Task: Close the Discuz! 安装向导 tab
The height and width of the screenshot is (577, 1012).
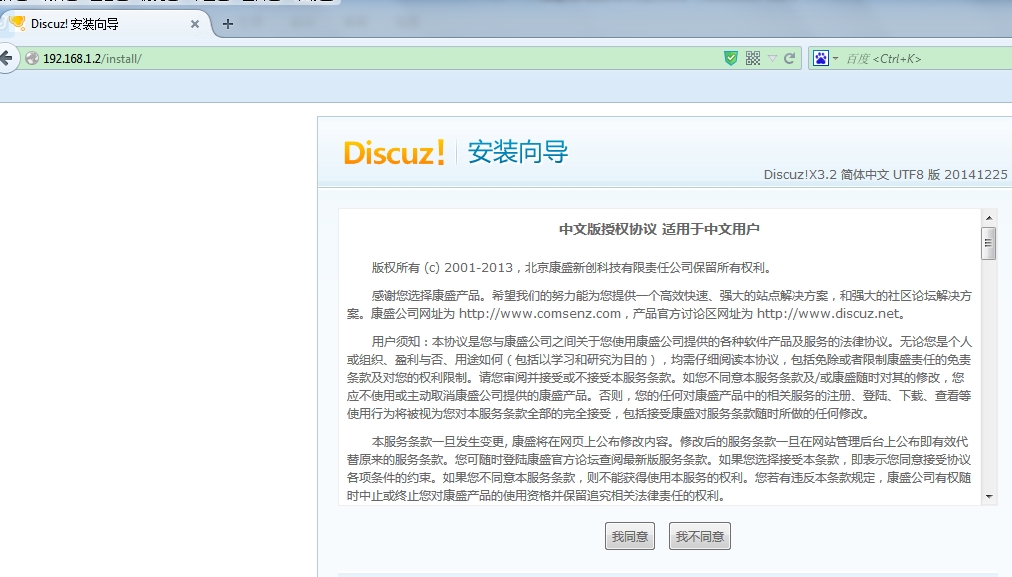Action: pyautogui.click(x=195, y=24)
